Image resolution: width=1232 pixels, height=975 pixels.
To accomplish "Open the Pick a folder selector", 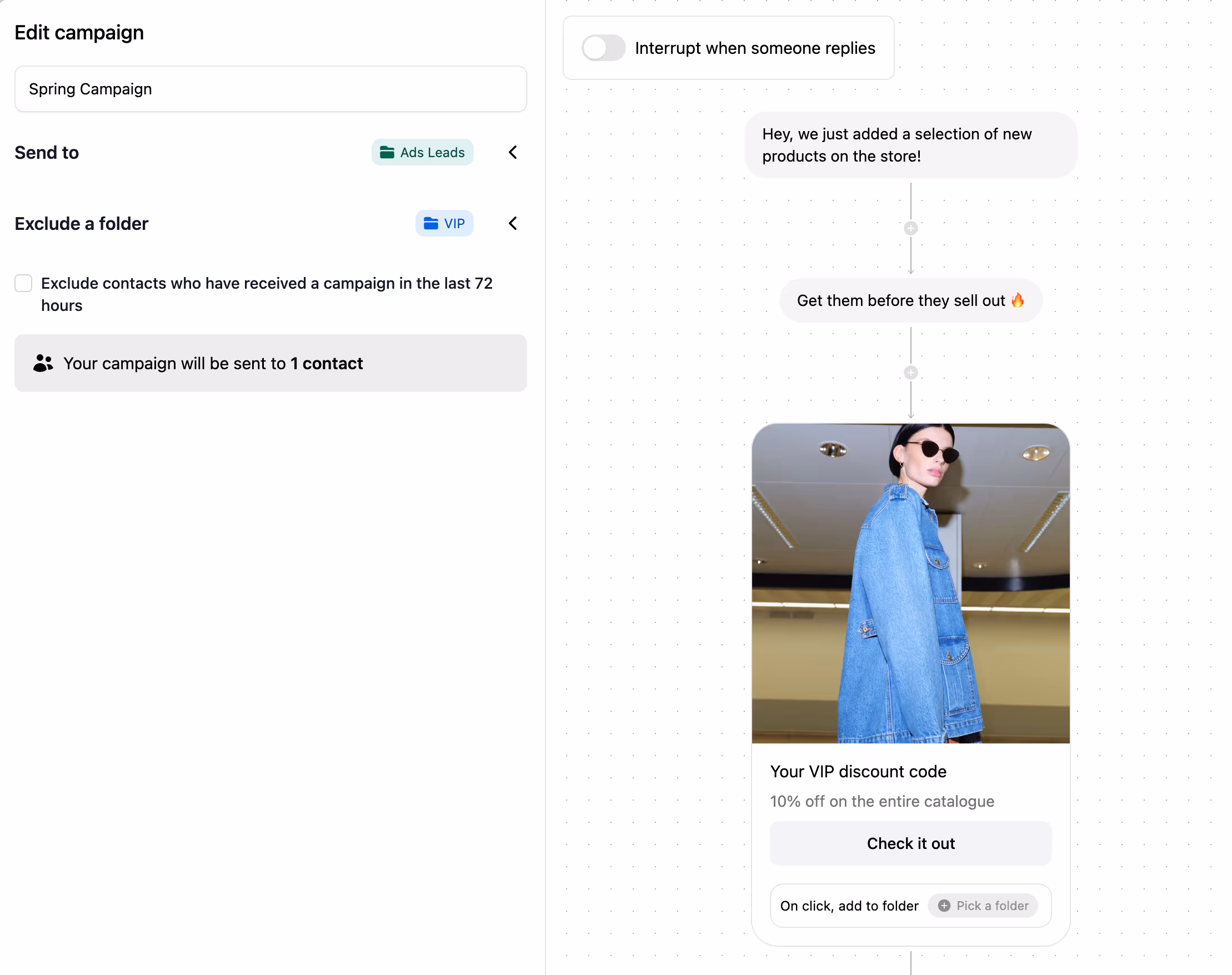I will 983,906.
